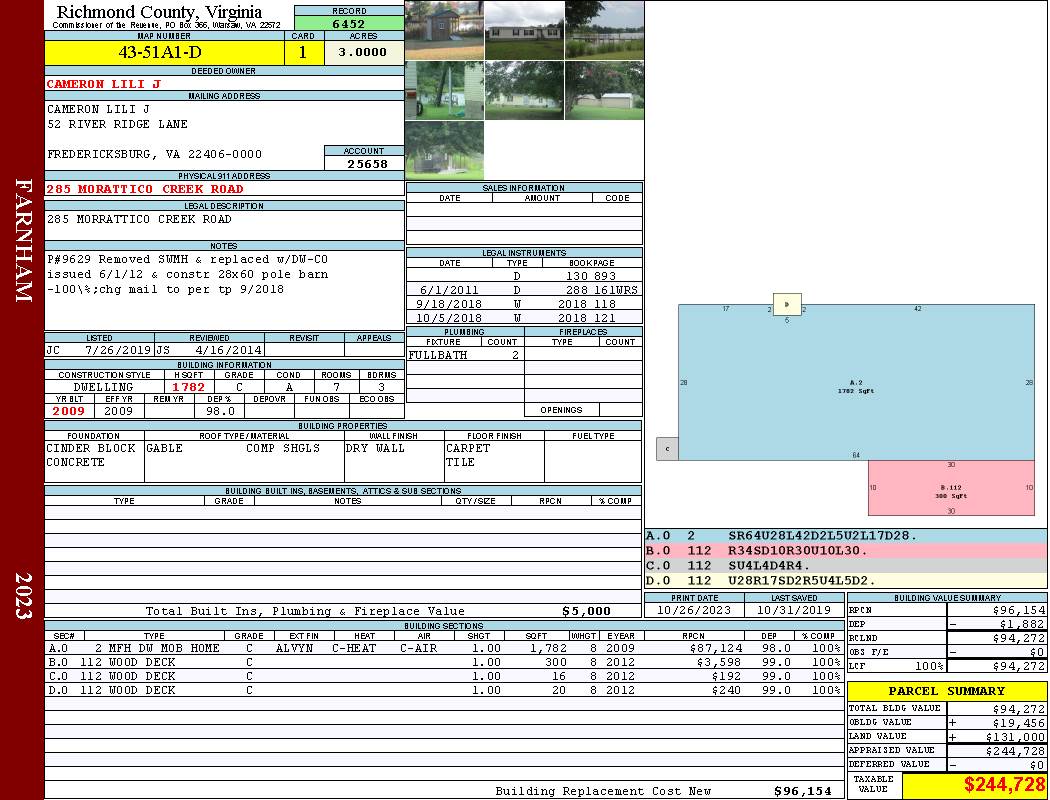
Task: Click the red year built 2009 field
Action: coord(69,411)
